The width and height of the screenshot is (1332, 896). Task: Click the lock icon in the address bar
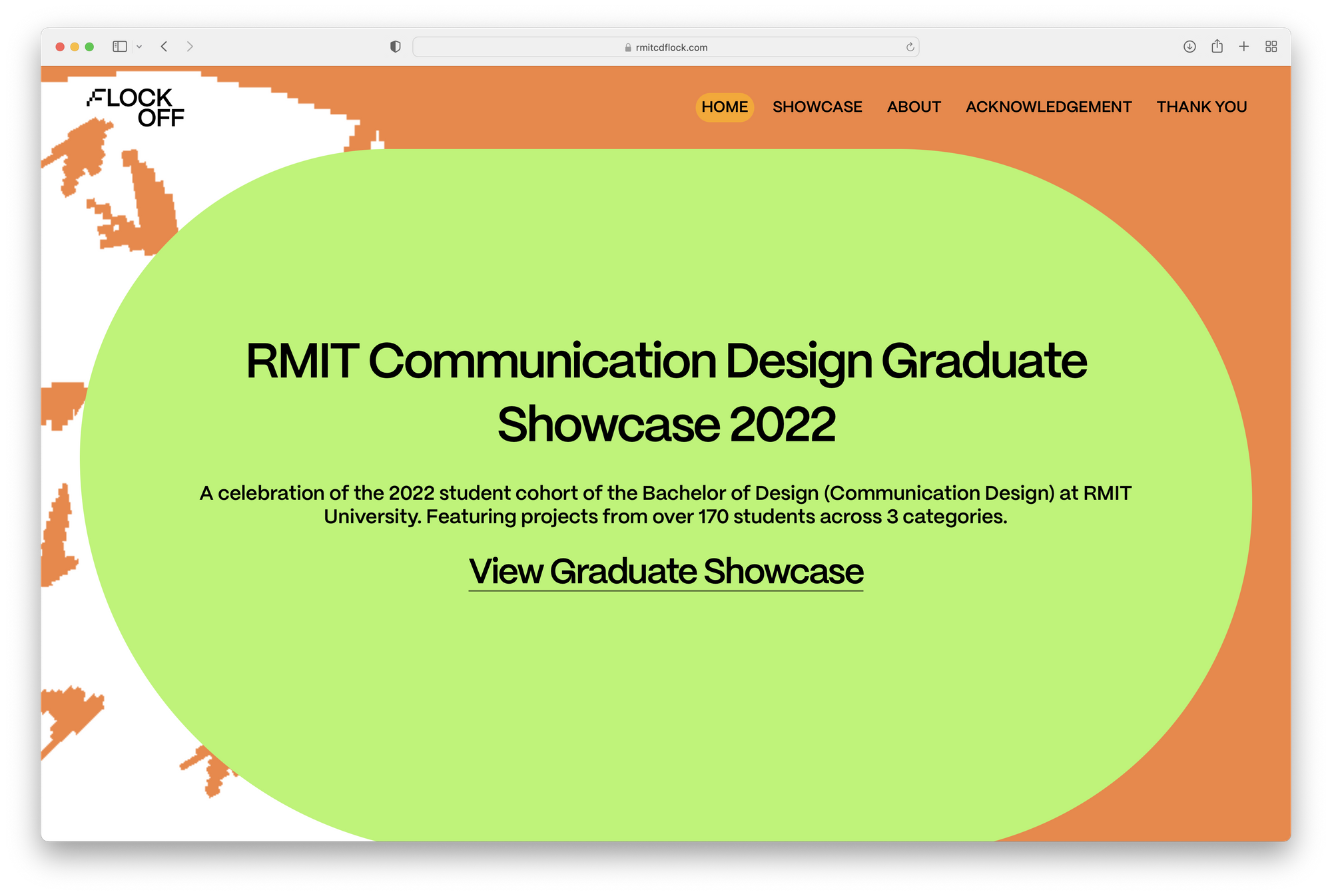click(627, 48)
